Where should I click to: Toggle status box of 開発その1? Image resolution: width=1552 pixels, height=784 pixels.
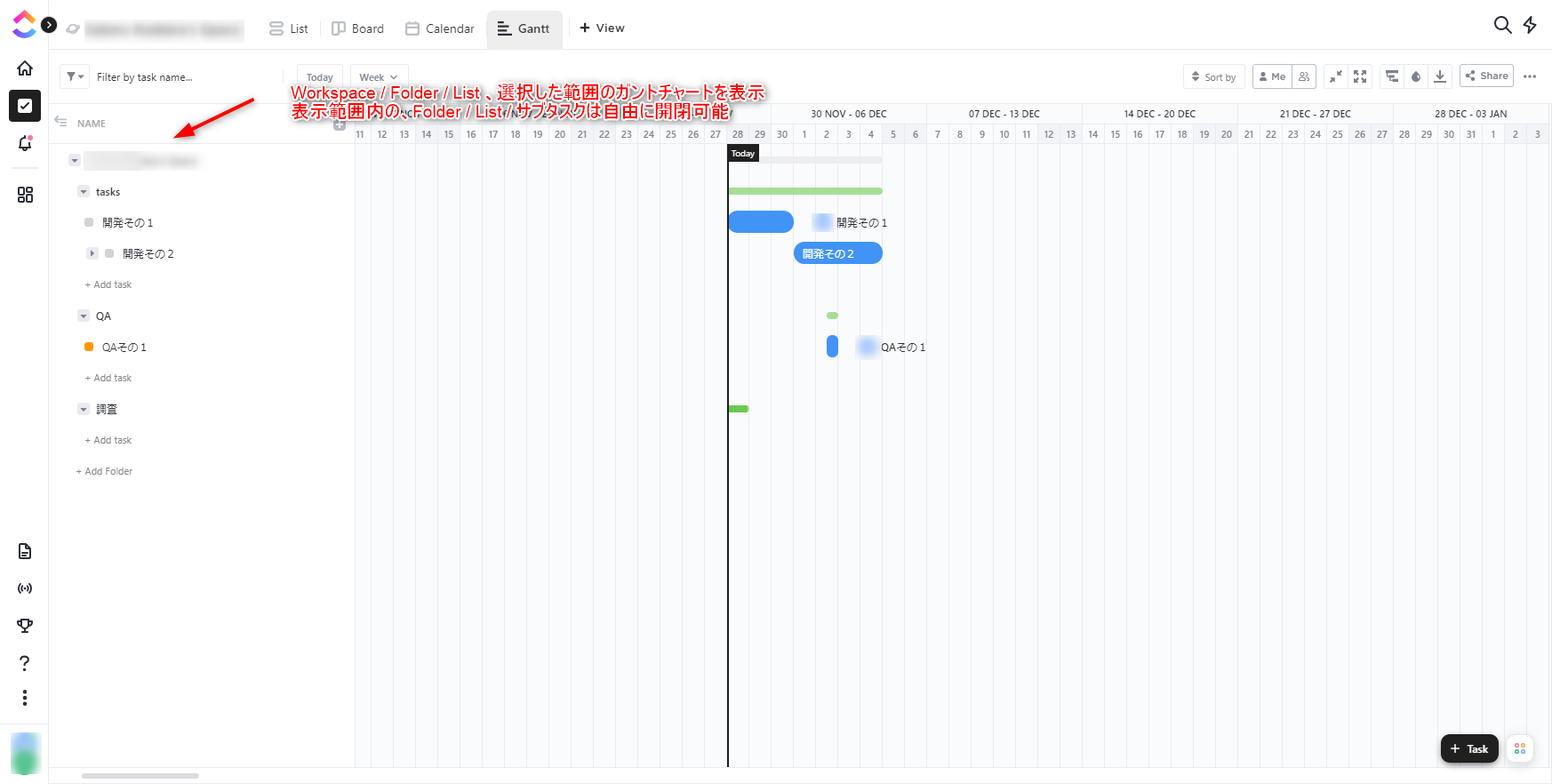[89, 222]
